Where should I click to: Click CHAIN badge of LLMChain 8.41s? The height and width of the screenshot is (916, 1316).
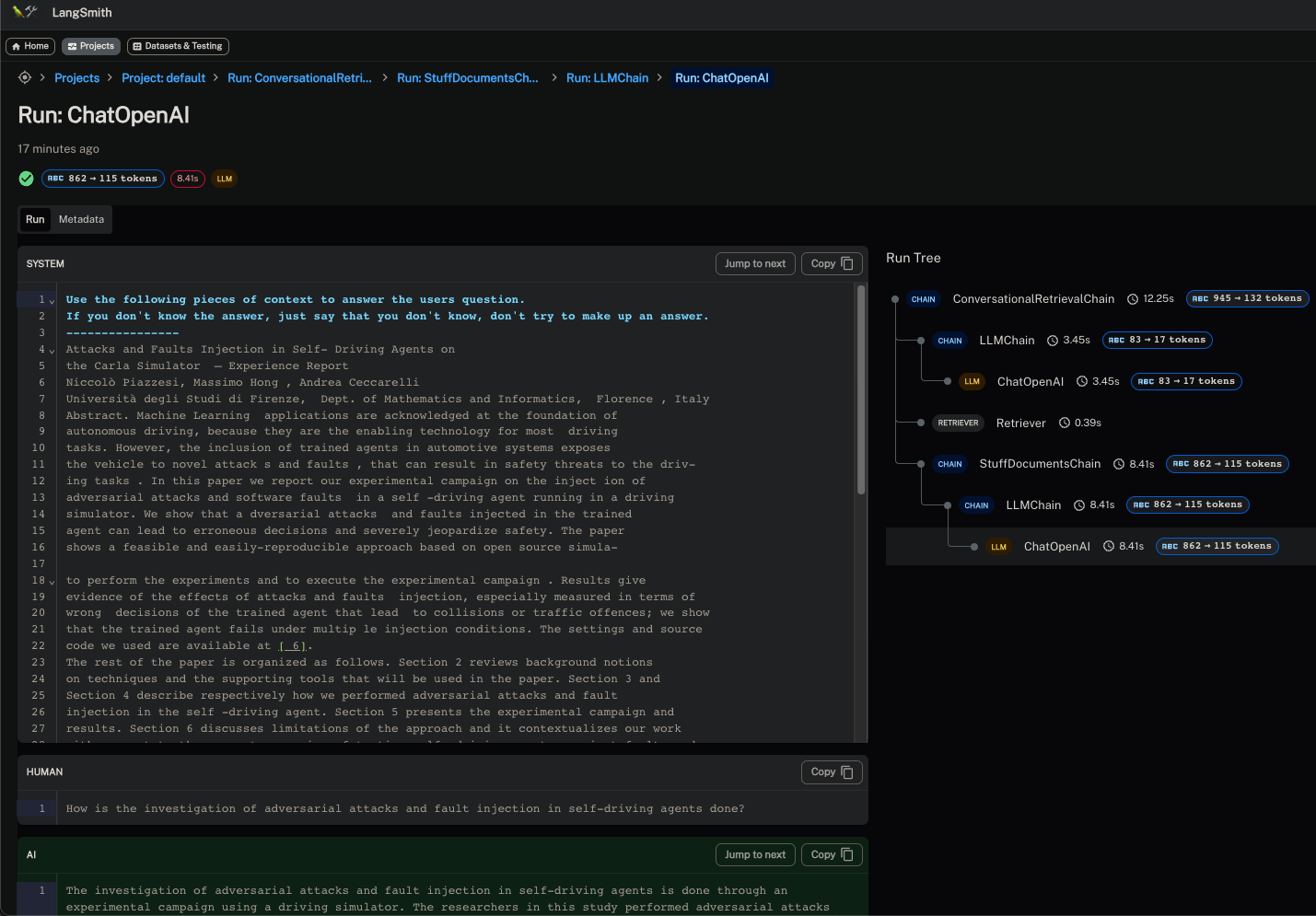point(976,505)
